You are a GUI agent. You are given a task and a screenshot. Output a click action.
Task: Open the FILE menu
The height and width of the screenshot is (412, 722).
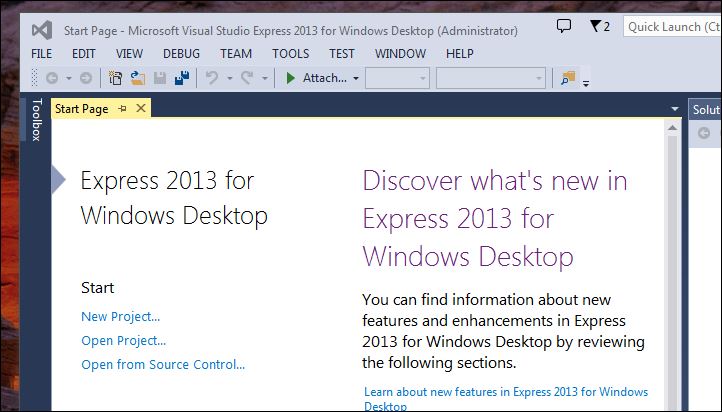41,53
